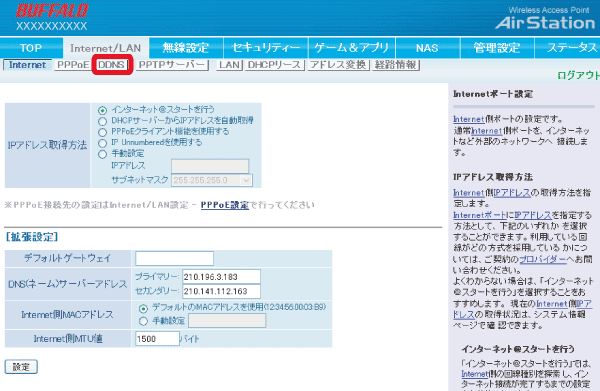600x391 pixels.
Task: Switch to the セキュリティー tab
Action: pos(266,48)
